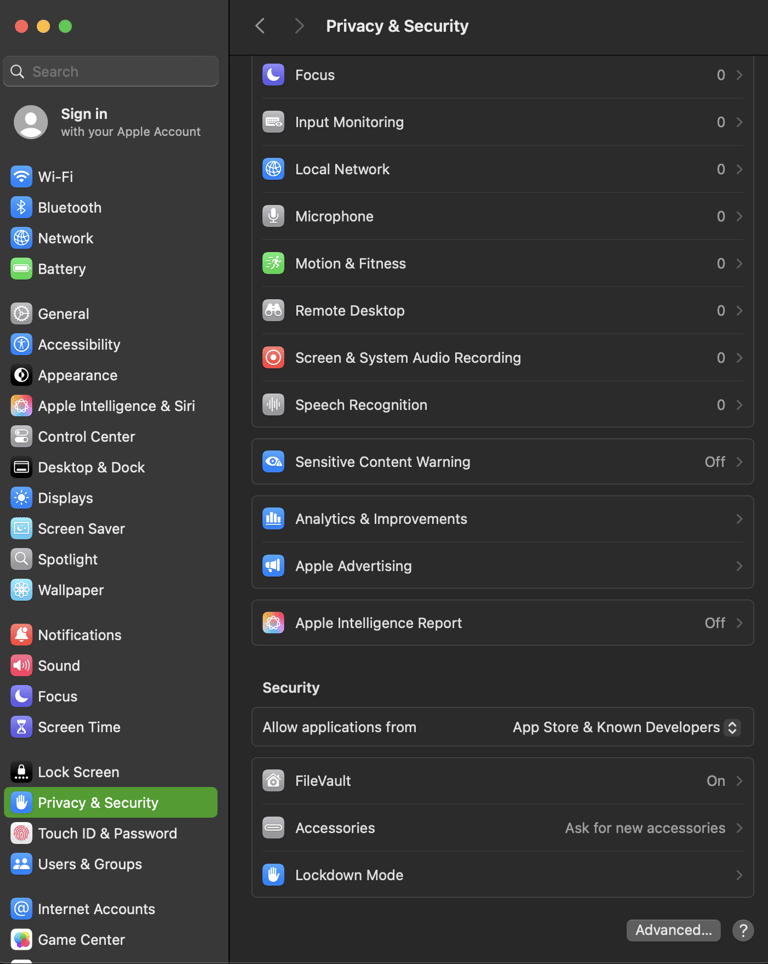The height and width of the screenshot is (964, 768).
Task: Click the Sensitive Content Warning "Off" value
Action: pos(715,462)
